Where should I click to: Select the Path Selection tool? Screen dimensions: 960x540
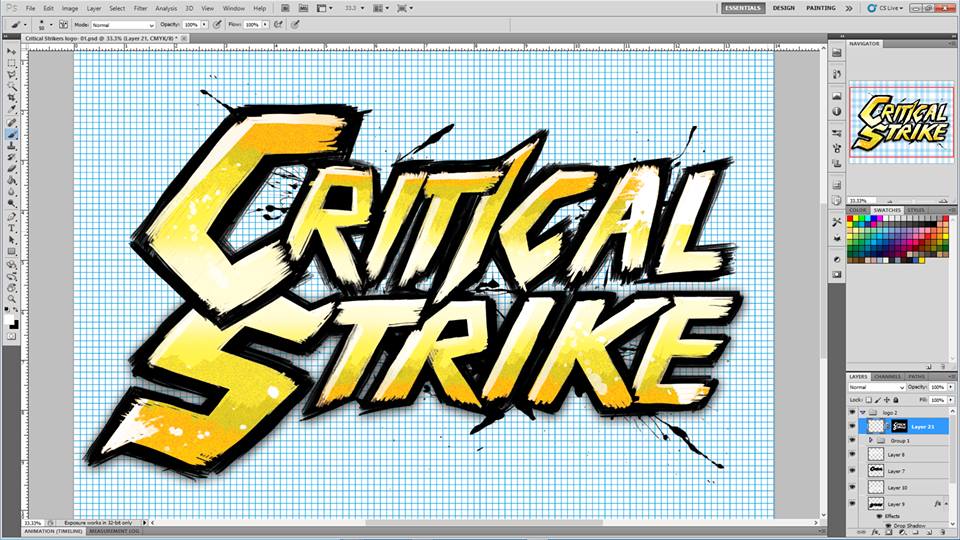12,240
